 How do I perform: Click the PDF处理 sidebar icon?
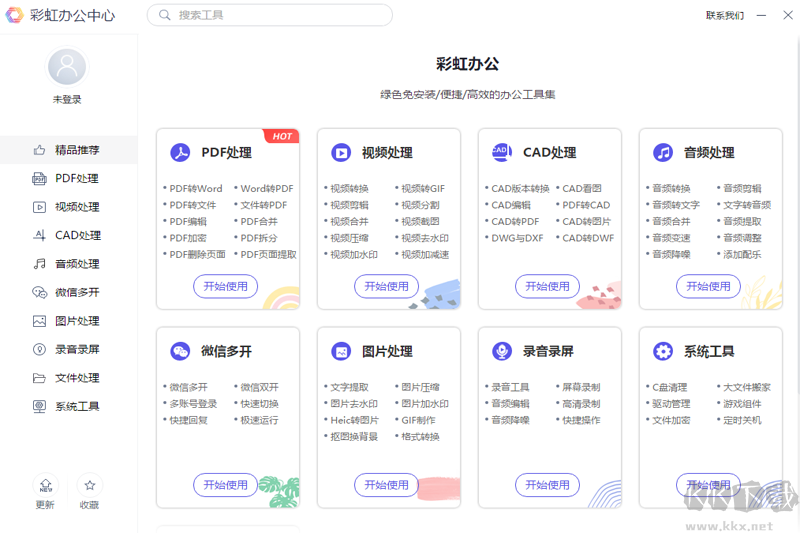[x=39, y=179]
